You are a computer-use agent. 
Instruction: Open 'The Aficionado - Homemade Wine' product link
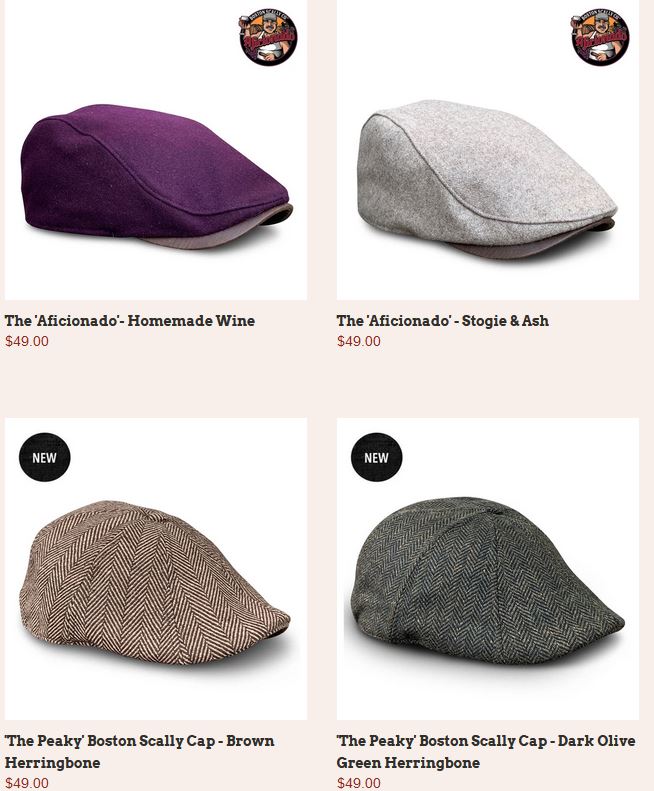(x=130, y=321)
